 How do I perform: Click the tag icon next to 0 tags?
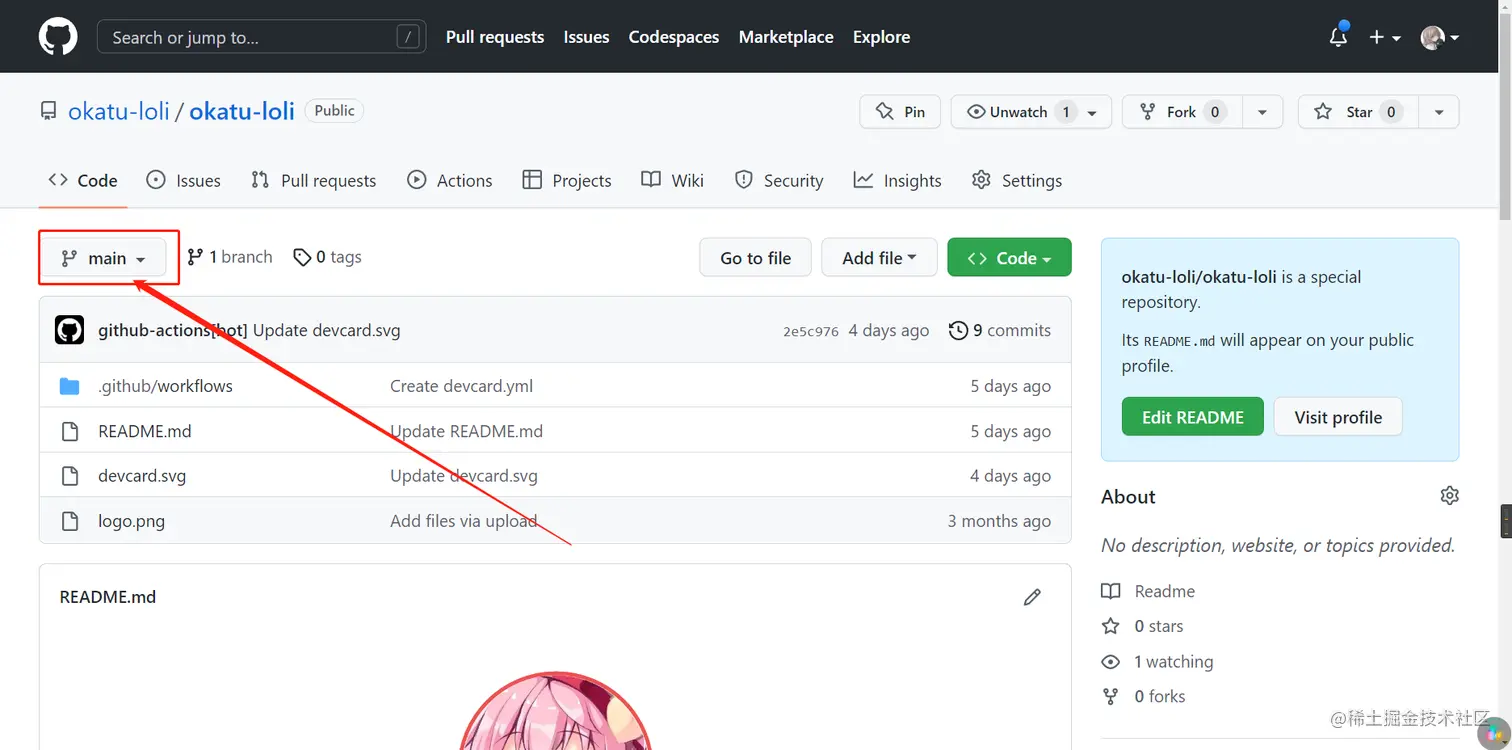(x=302, y=257)
